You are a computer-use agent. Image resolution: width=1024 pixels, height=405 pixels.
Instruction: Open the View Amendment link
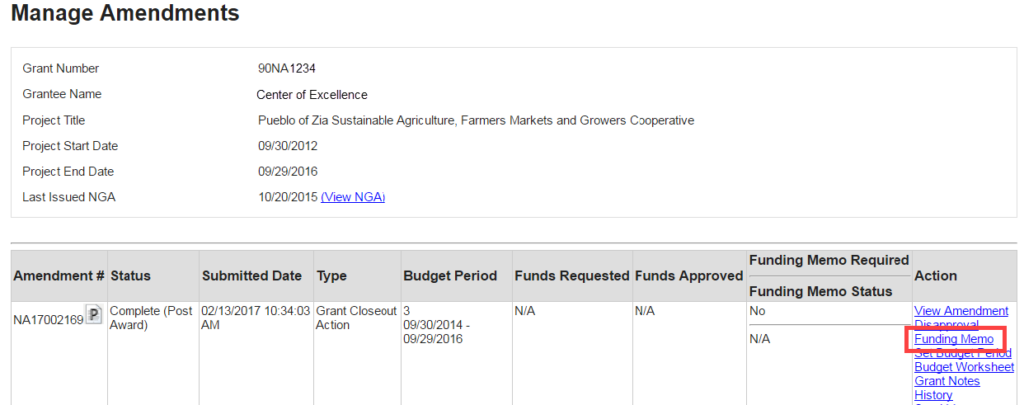click(960, 311)
